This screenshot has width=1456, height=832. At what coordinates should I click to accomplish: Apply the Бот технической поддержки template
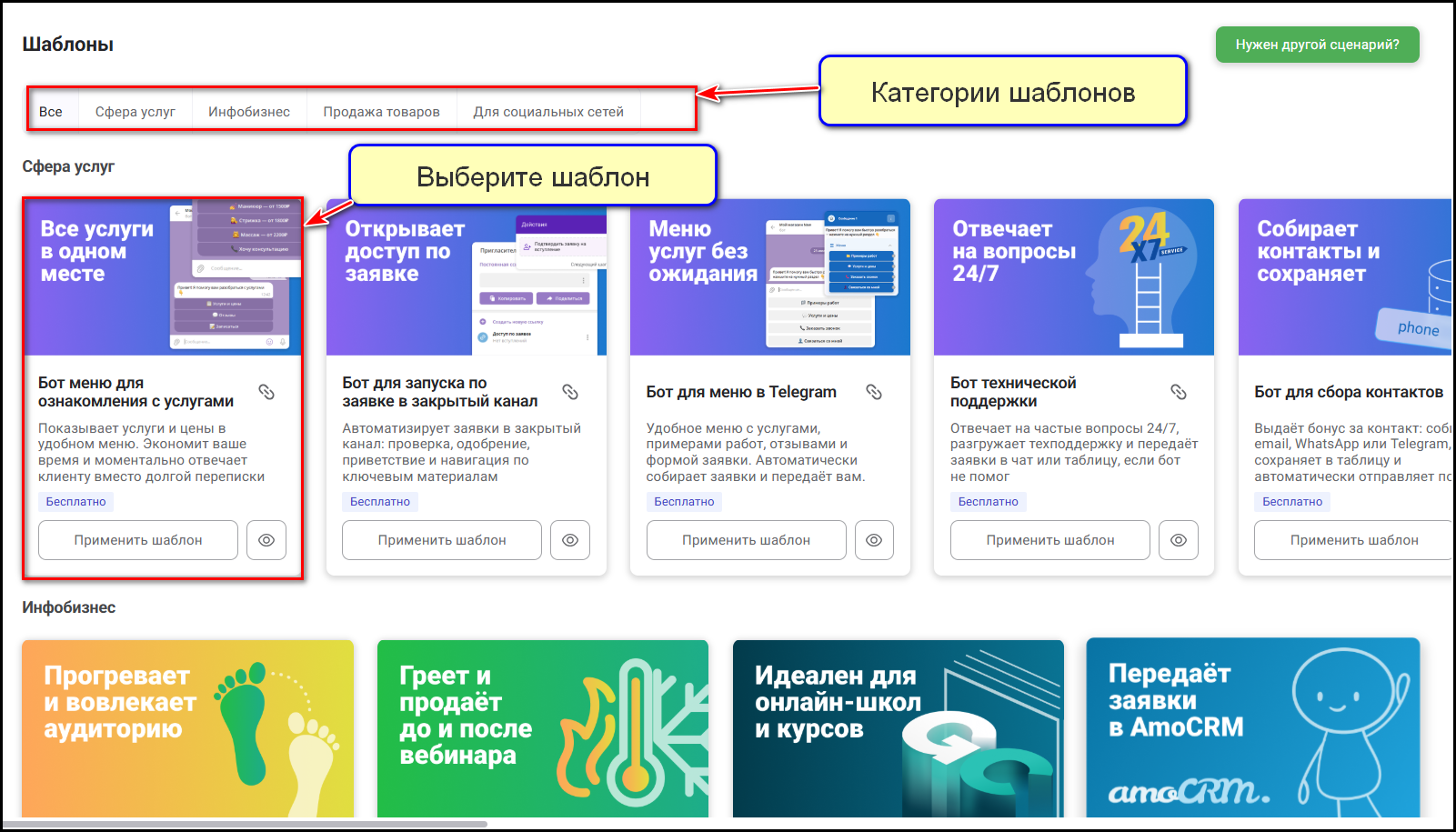point(1050,540)
